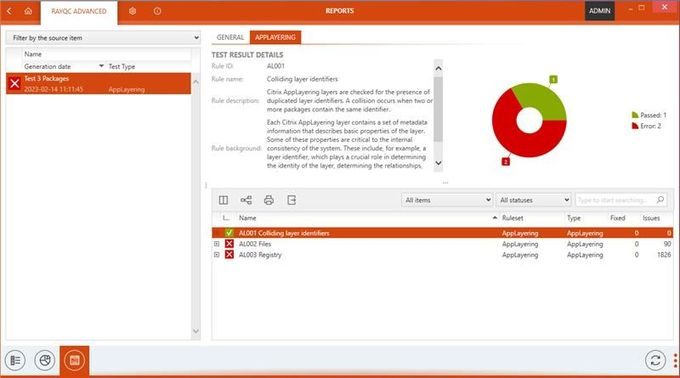Sort results by Type column
Screen dimensions: 680x378
click(x=574, y=218)
